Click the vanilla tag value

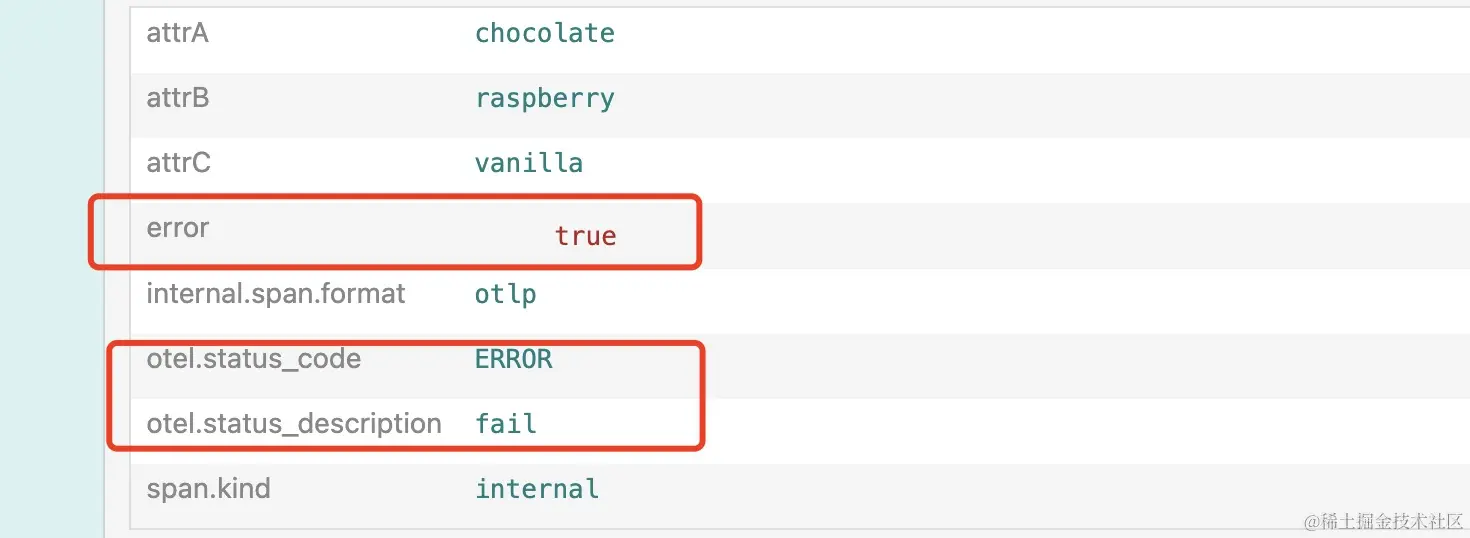(x=529, y=163)
